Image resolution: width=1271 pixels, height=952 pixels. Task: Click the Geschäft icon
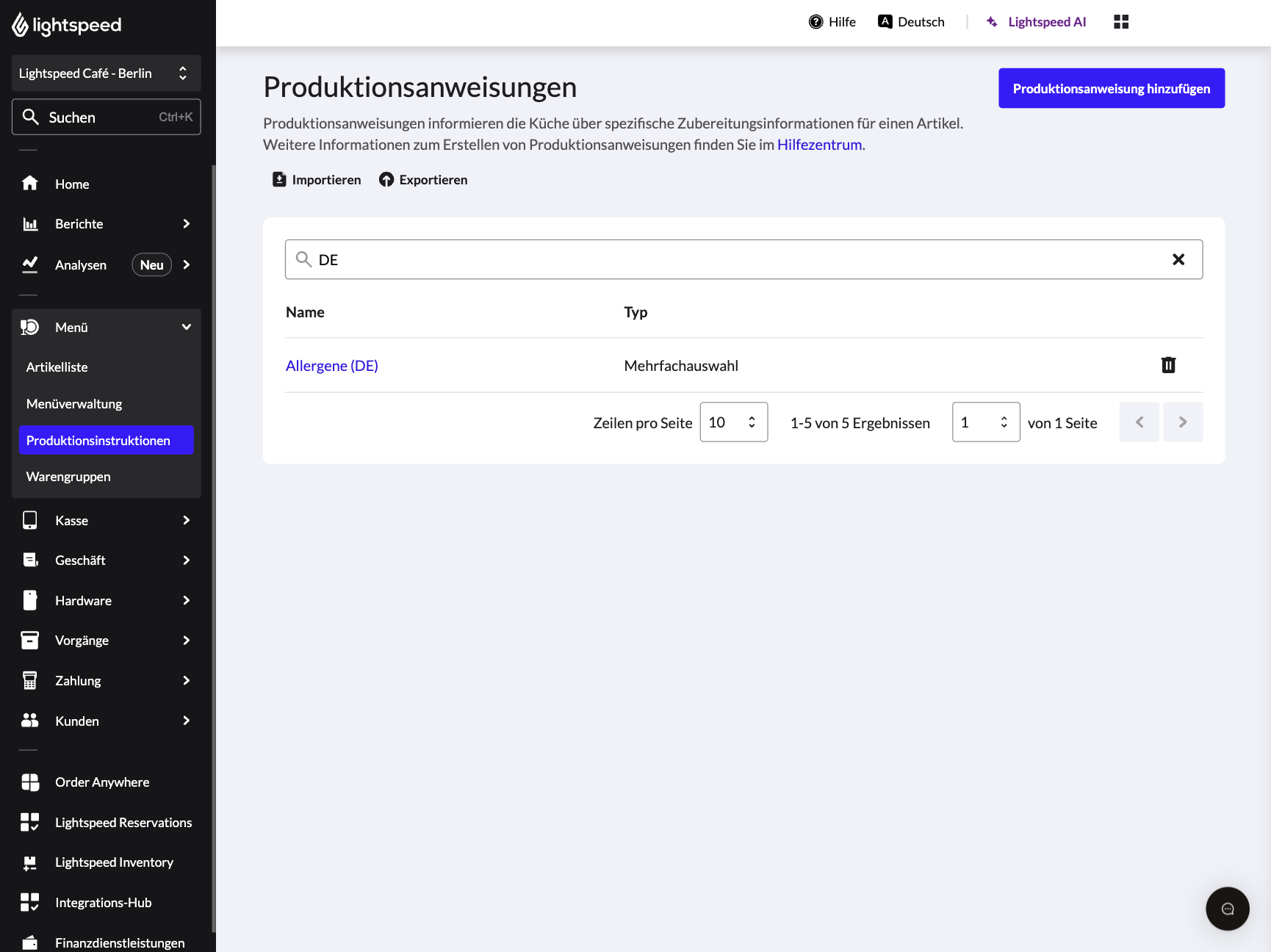tap(30, 560)
